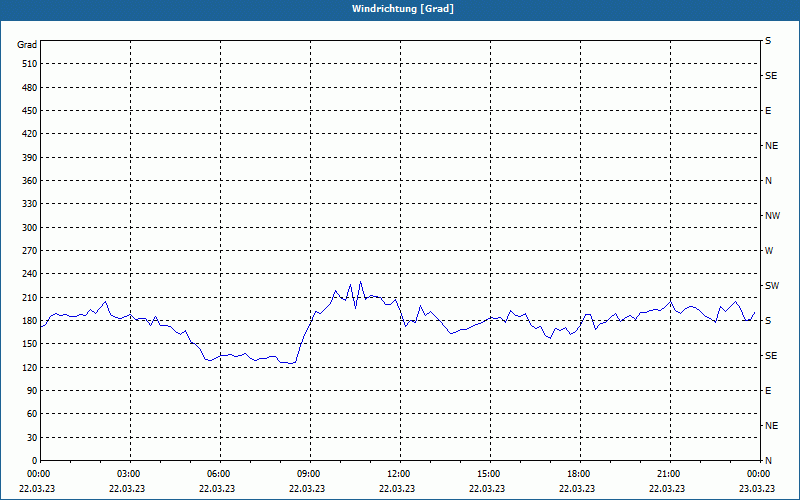
Task: Select the 330 axis value
Action: (30, 204)
